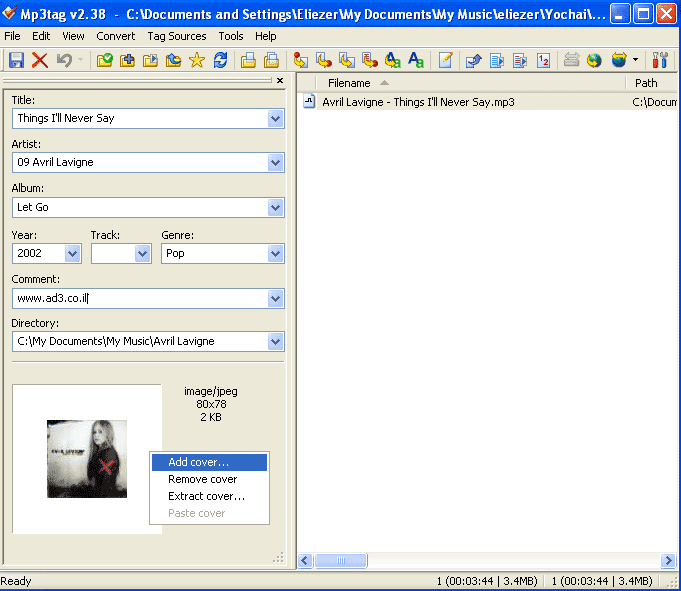Open the Genre dropdown list

click(275, 254)
